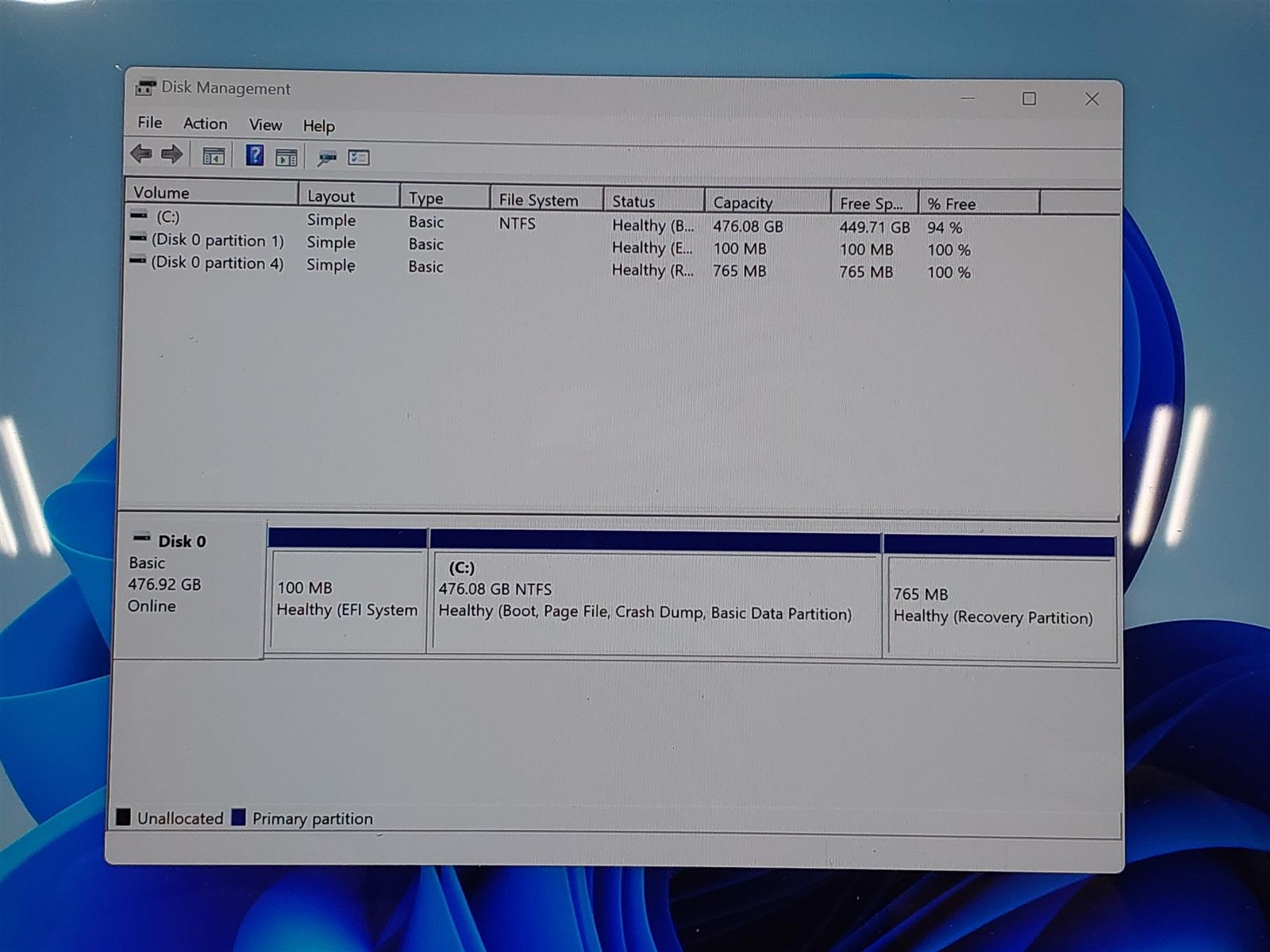
Task: Click the checklist settings toolbar icon
Action: (x=359, y=158)
